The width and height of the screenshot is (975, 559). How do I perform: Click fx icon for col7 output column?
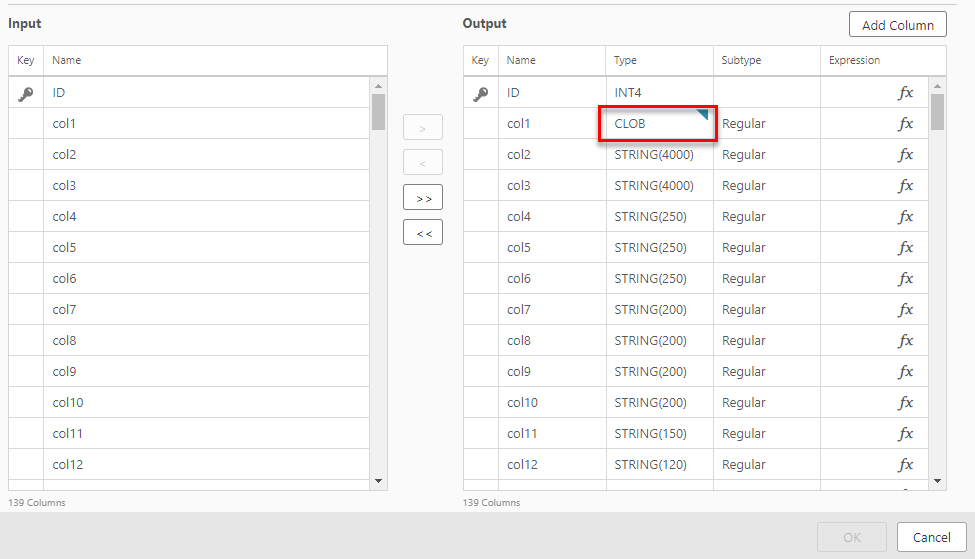pos(905,310)
